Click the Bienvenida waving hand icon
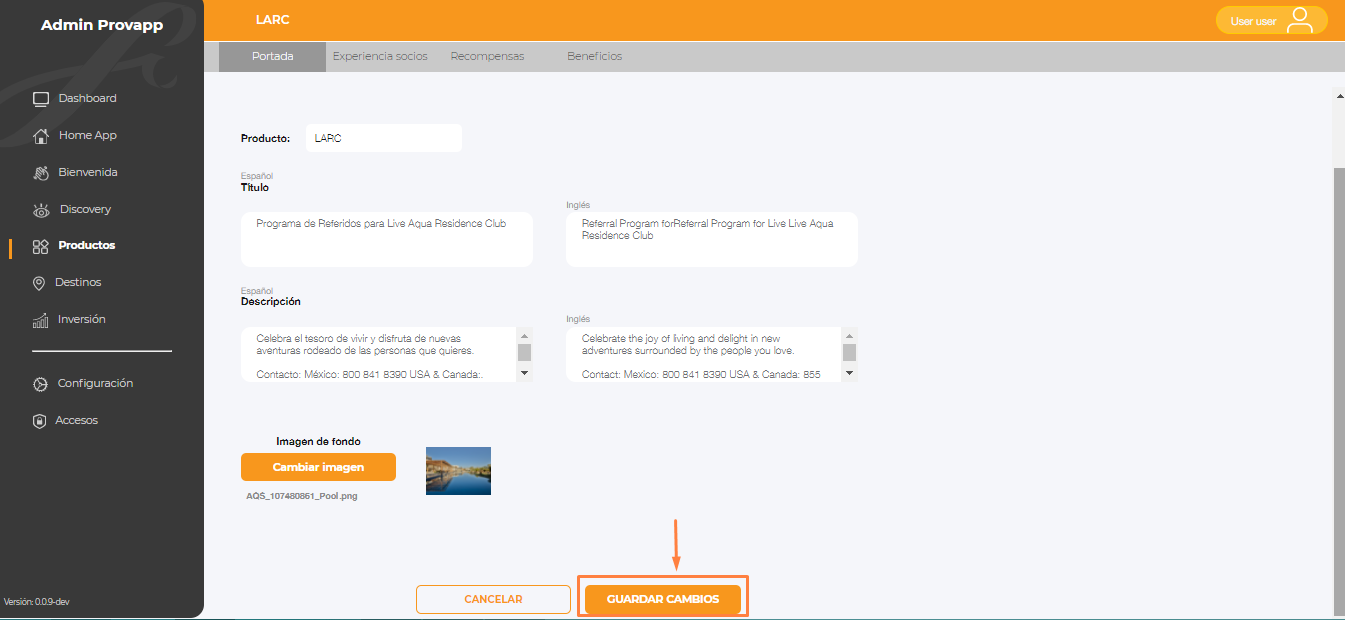Image resolution: width=1345 pixels, height=620 pixels. 41,173
